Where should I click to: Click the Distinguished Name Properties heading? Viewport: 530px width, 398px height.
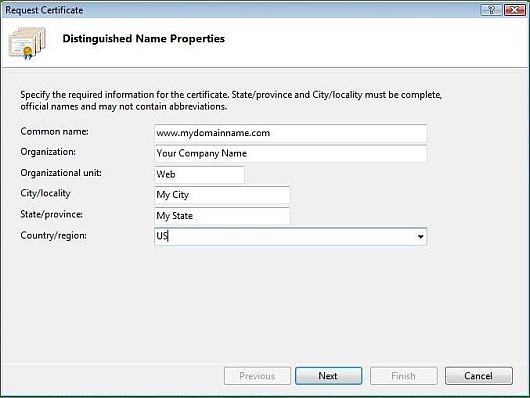144,39
